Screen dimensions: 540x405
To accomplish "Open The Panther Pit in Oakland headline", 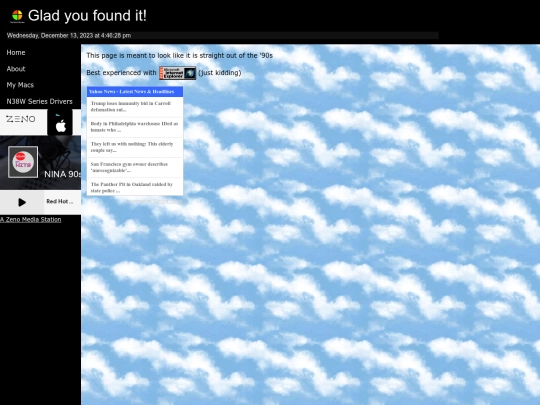I will (132, 187).
